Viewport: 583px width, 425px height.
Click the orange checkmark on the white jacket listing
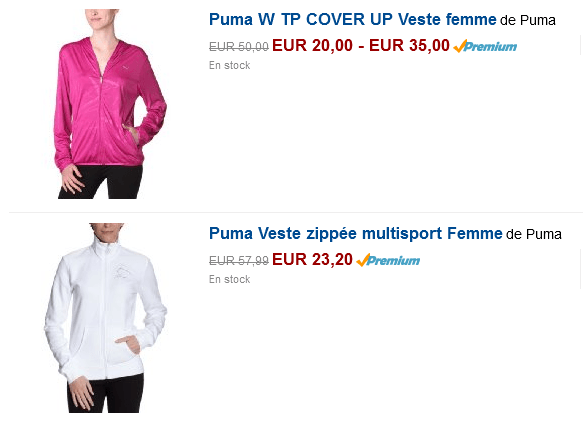pyautogui.click(x=363, y=260)
